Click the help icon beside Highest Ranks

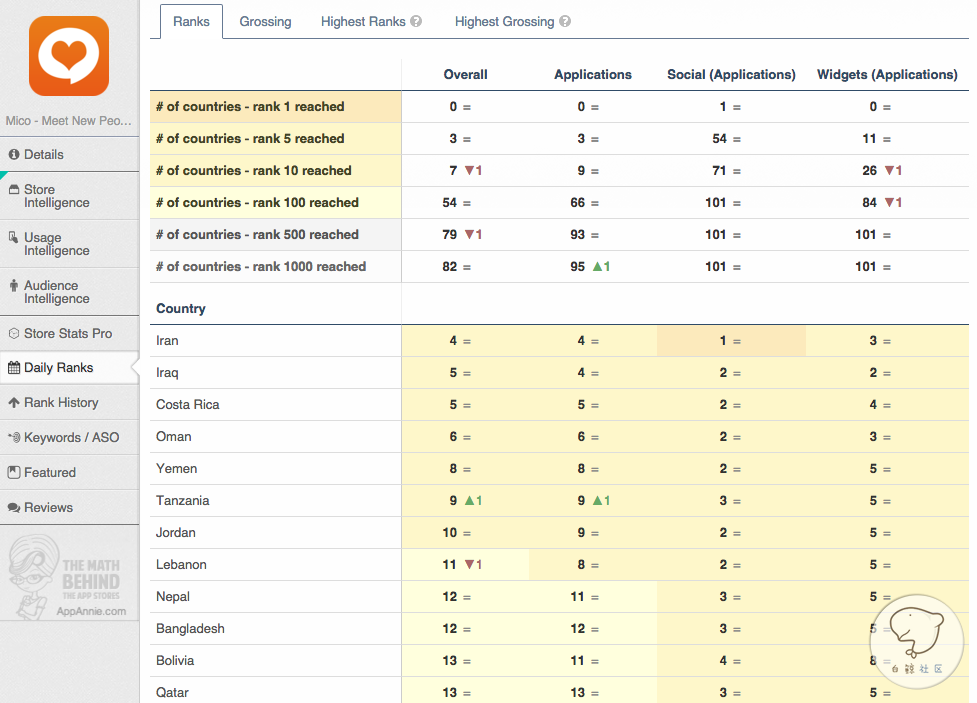click(x=416, y=21)
